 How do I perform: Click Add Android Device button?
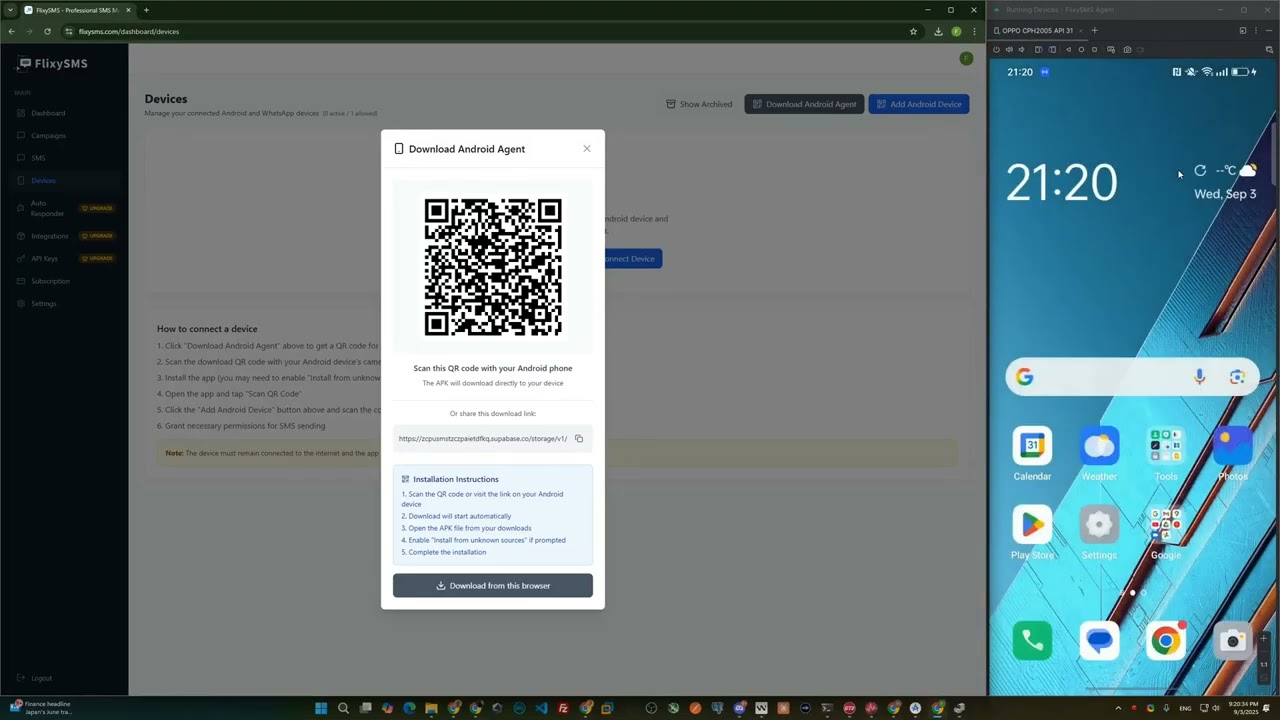click(x=919, y=104)
